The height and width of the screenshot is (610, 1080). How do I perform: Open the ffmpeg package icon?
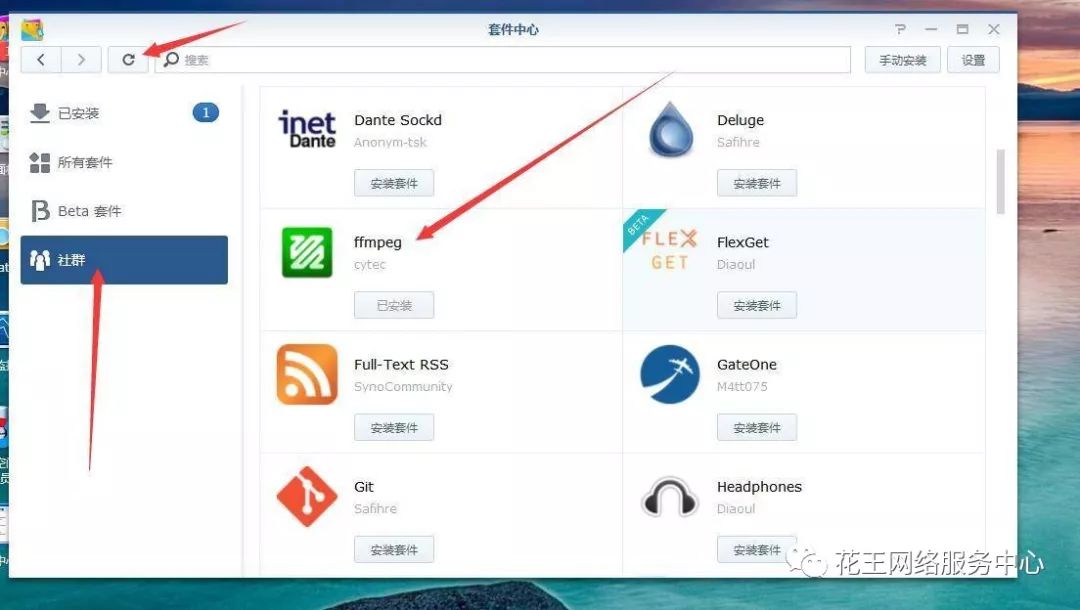tap(306, 252)
